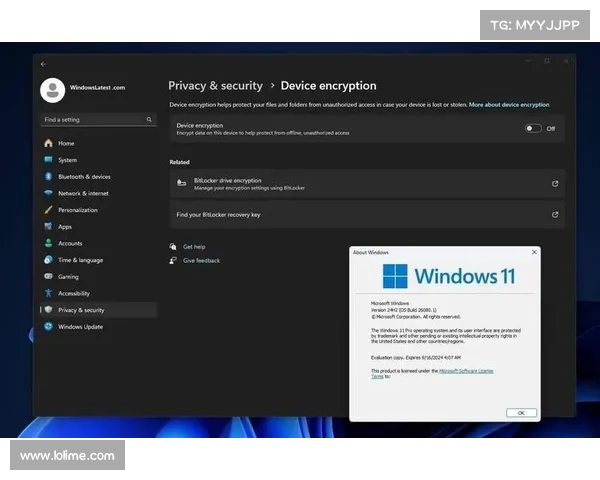Click the Windows 11 logo in About dialog
The height and width of the screenshot is (480, 600).
pyautogui.click(x=395, y=276)
